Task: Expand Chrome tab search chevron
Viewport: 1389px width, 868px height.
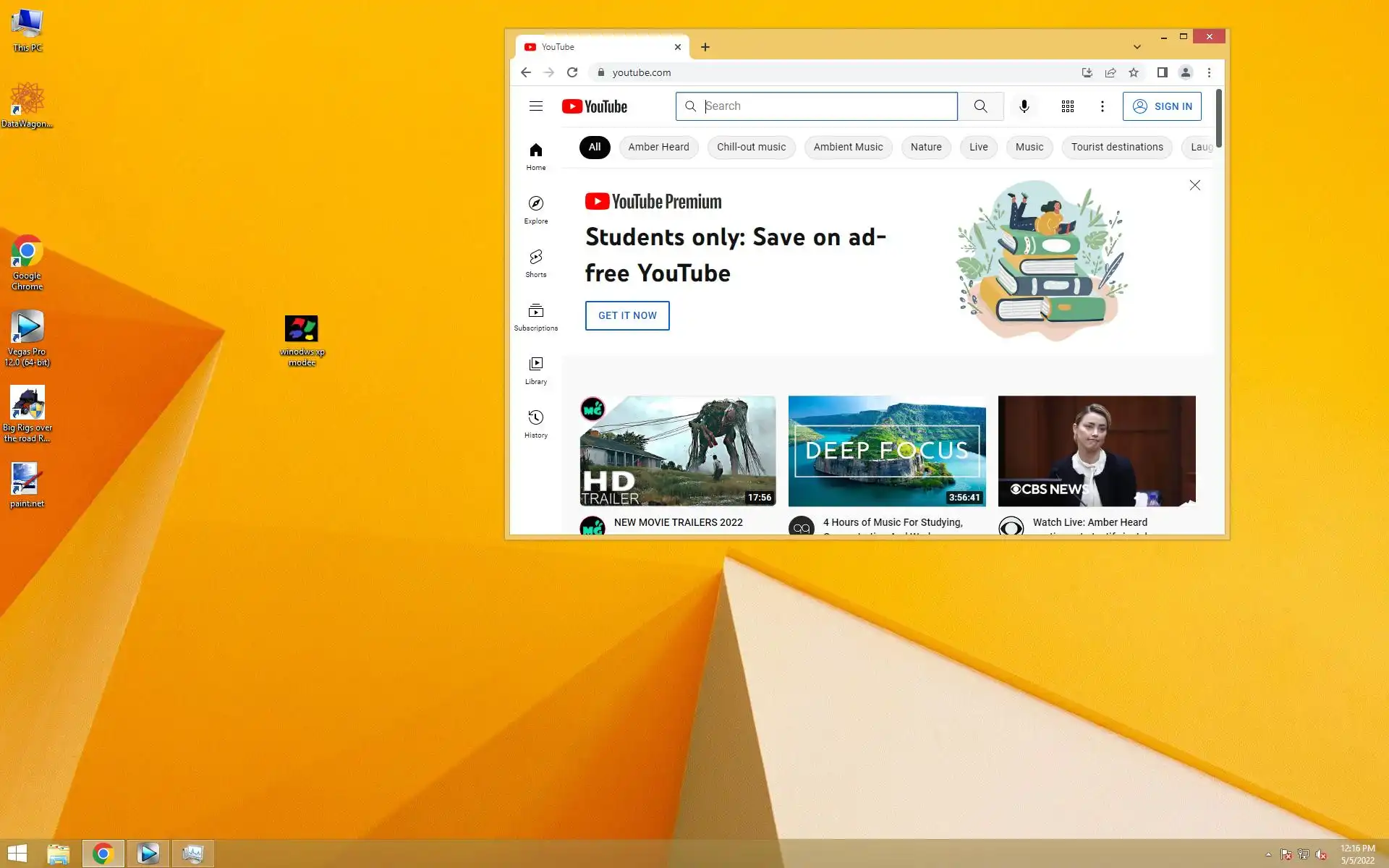Action: click(x=1137, y=47)
